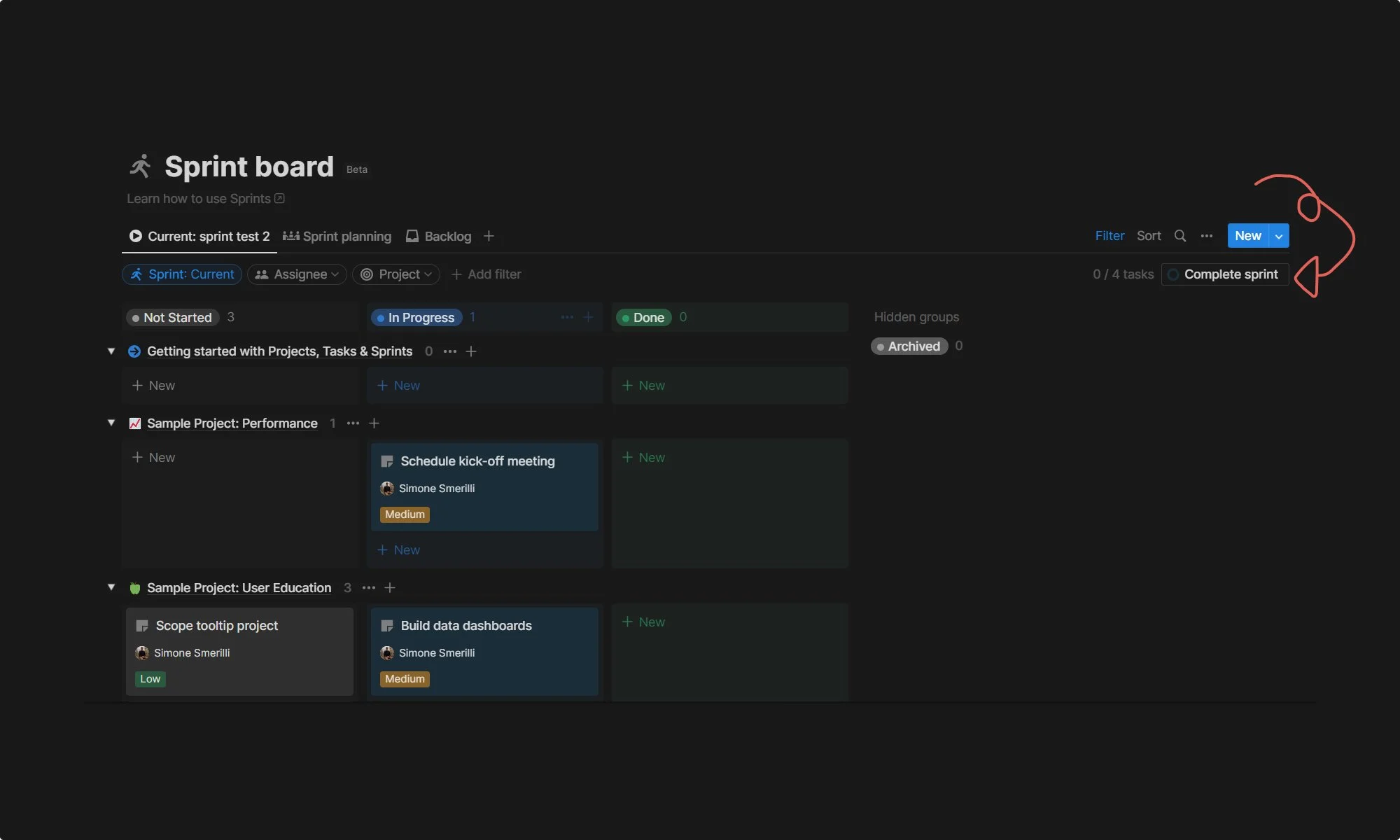Expand the New button dropdown arrow
1400x840 pixels.
1279,236
